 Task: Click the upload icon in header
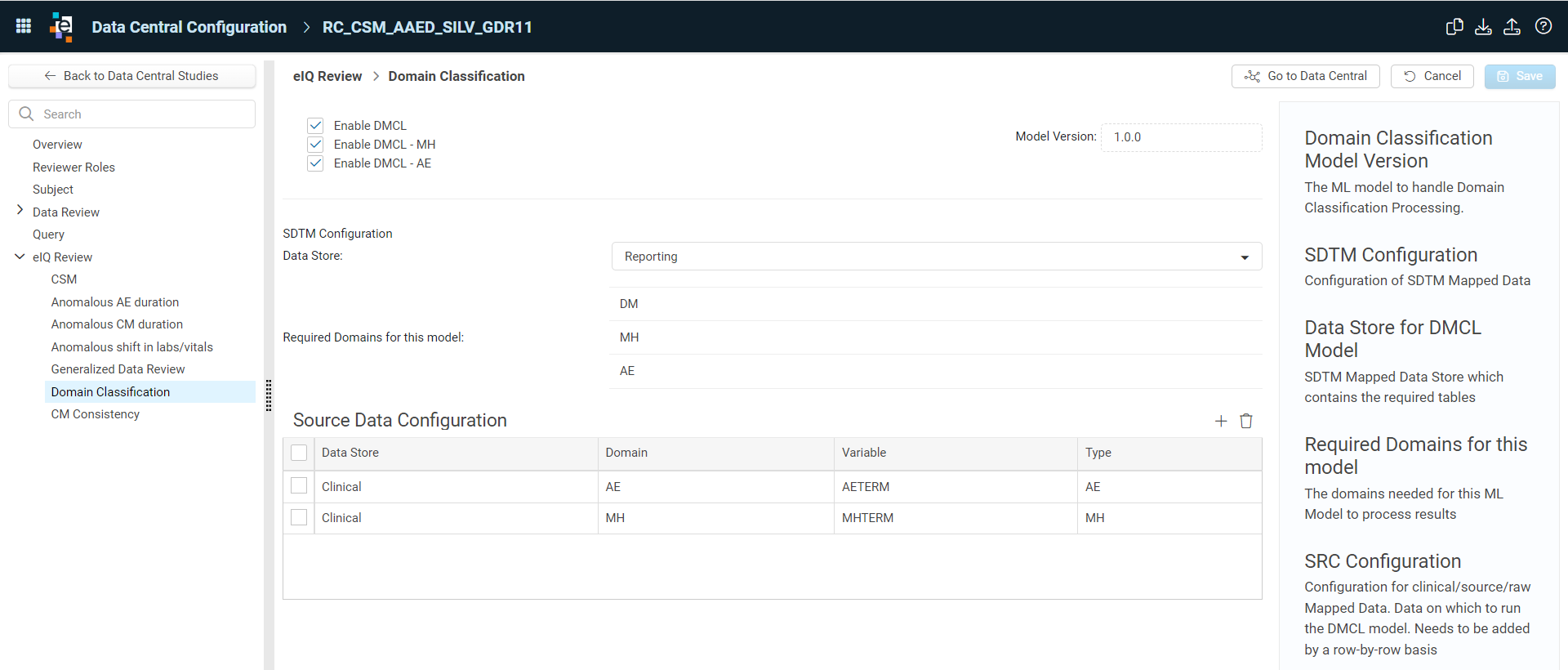1512,26
